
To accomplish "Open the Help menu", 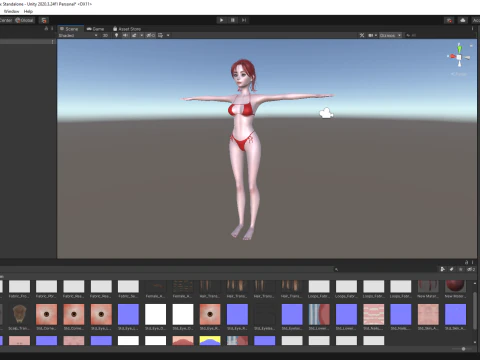I will pos(28,11).
